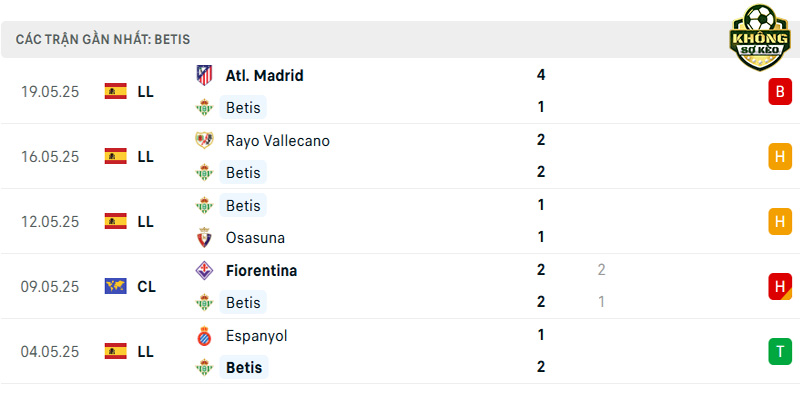Image resolution: width=800 pixels, height=400 pixels.
Task: Click the Espanyol club crest
Action: tap(204, 336)
